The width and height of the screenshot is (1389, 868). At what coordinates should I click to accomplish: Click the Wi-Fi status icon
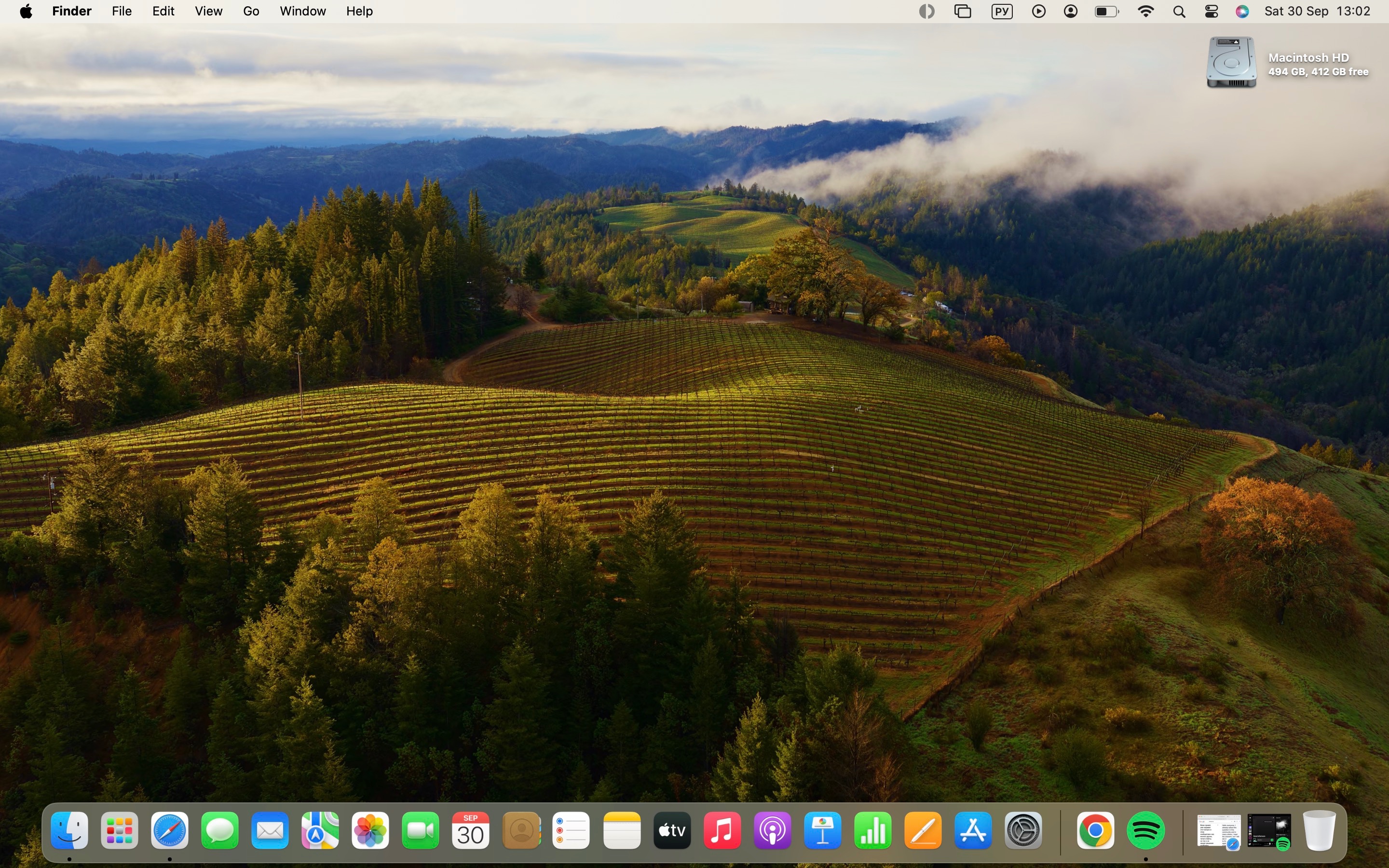(x=1145, y=12)
